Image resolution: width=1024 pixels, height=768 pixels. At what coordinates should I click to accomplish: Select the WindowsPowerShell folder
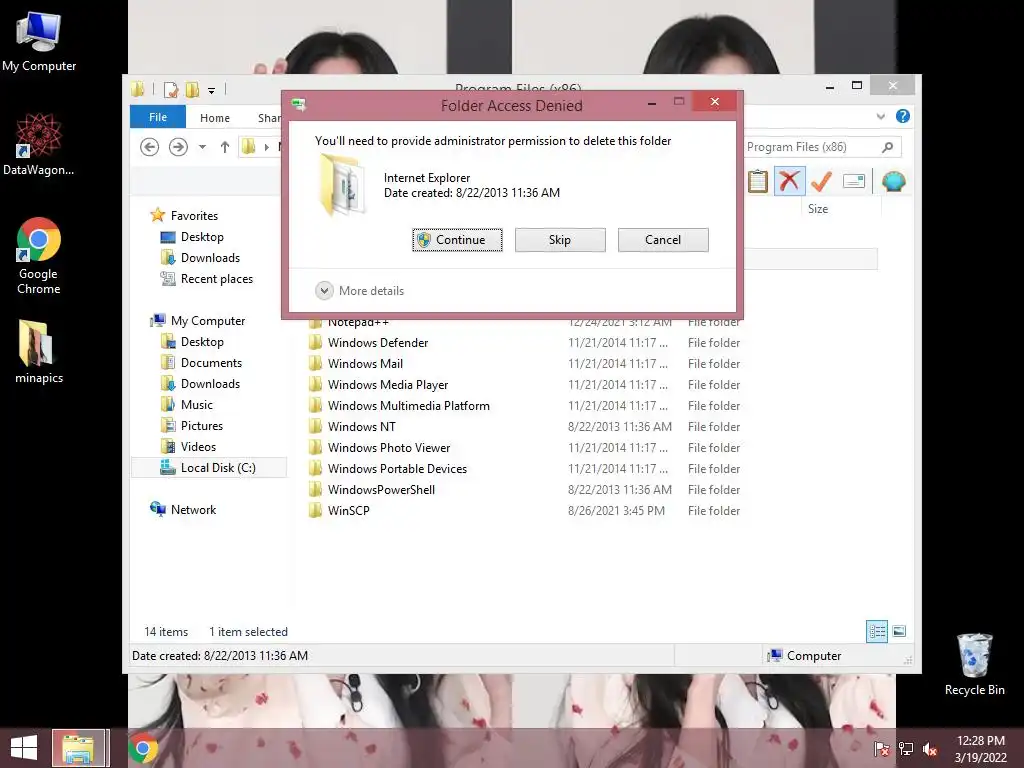tap(381, 490)
